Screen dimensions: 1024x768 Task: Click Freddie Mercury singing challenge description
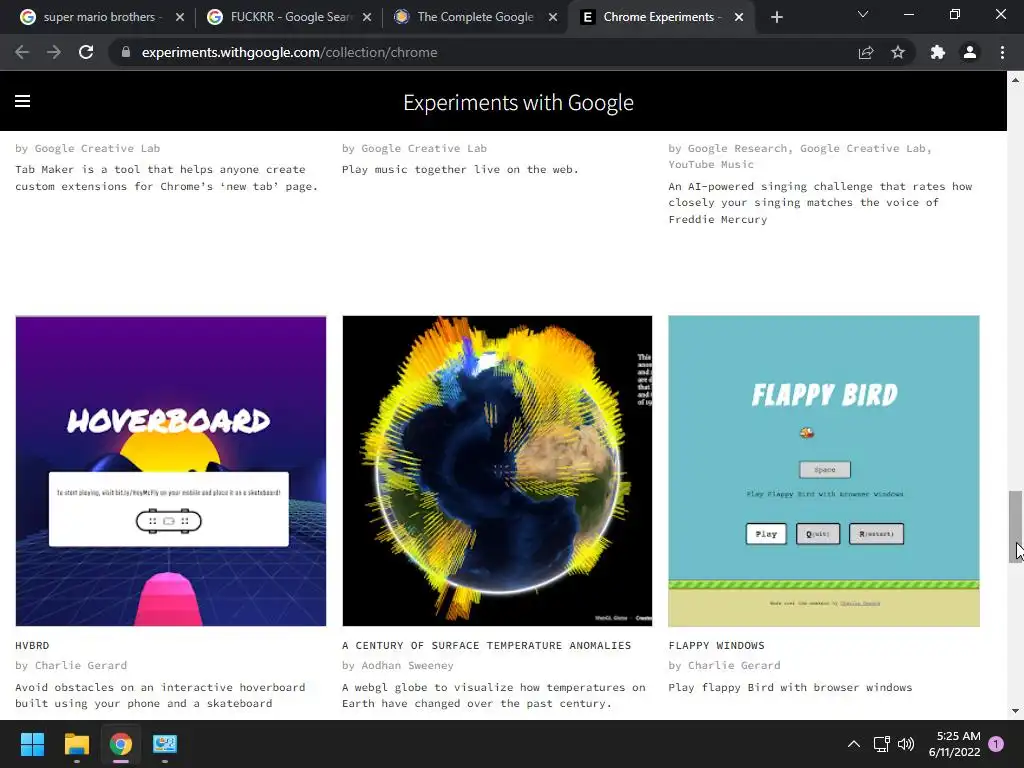pos(820,202)
